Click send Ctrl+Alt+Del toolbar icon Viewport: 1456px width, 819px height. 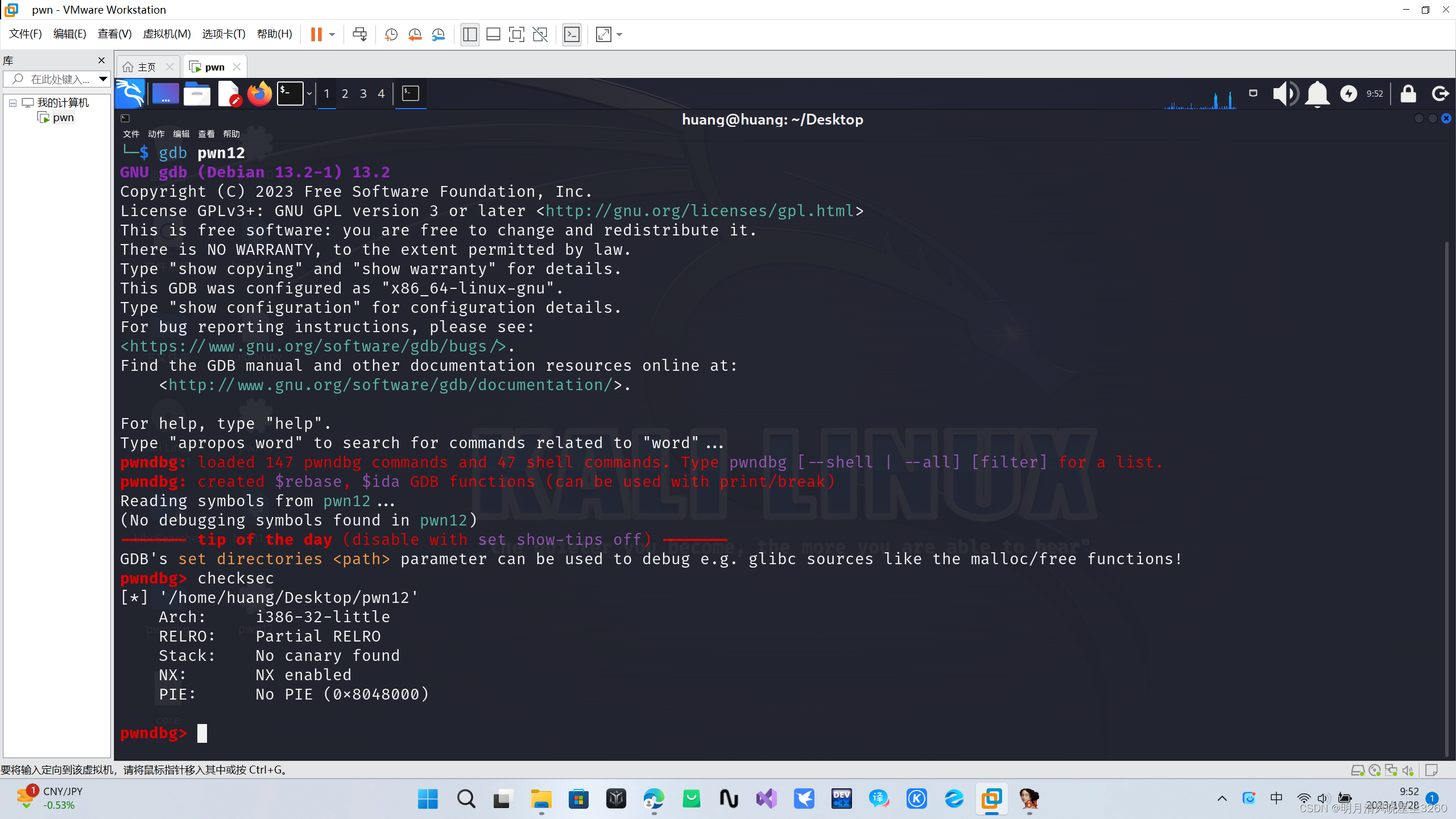(x=359, y=35)
